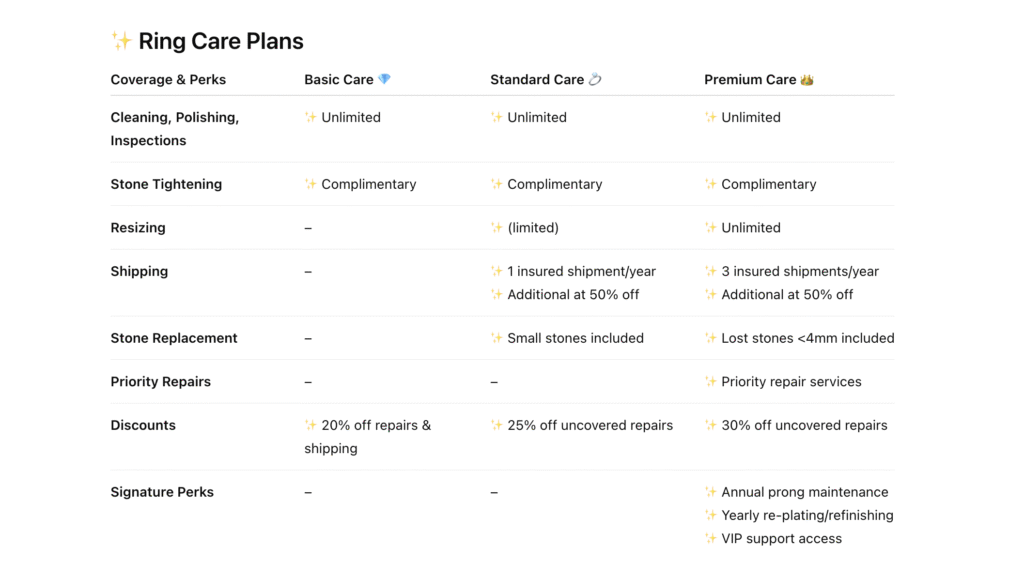Click the sparkle icon beside Ring Care Plans title
Viewport: 1024px width, 577px height.
[x=121, y=41]
